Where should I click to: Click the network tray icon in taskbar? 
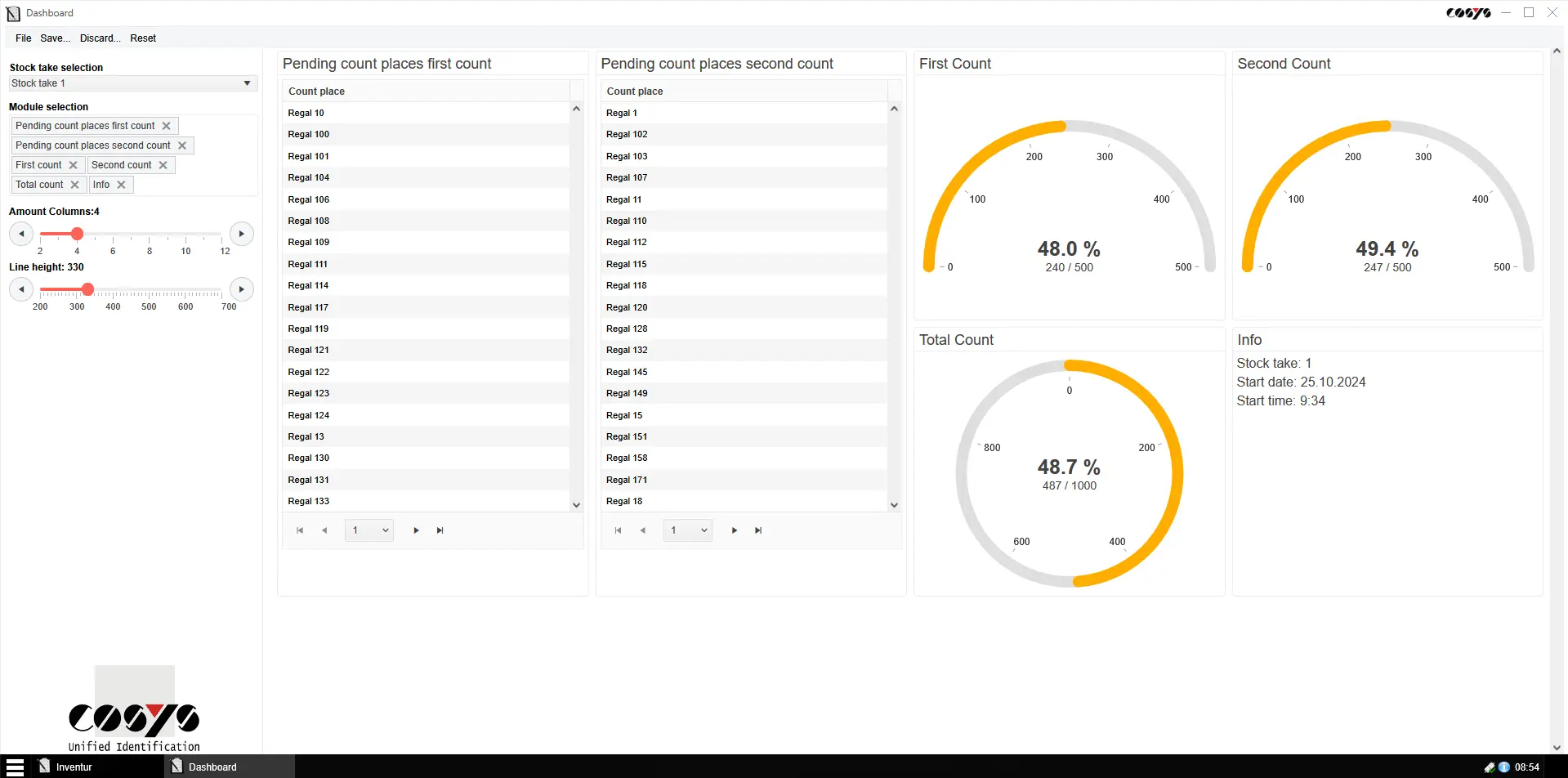point(1489,767)
